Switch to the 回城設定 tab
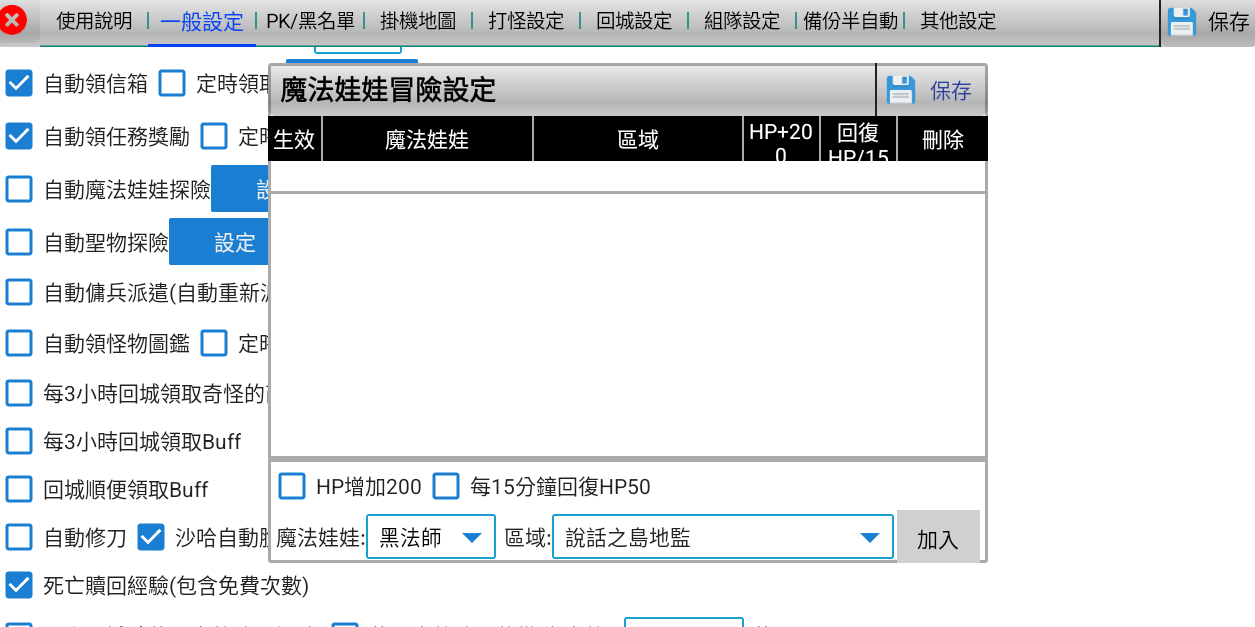 [634, 21]
